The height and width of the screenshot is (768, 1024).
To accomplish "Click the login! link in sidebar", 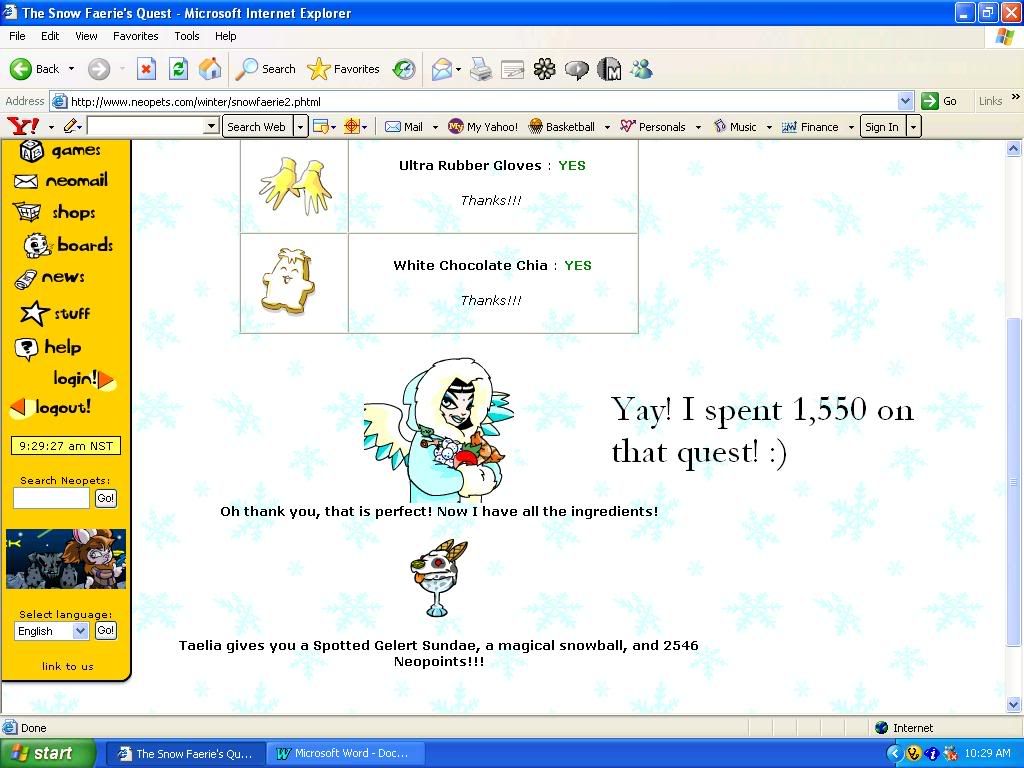I will click(x=84, y=379).
